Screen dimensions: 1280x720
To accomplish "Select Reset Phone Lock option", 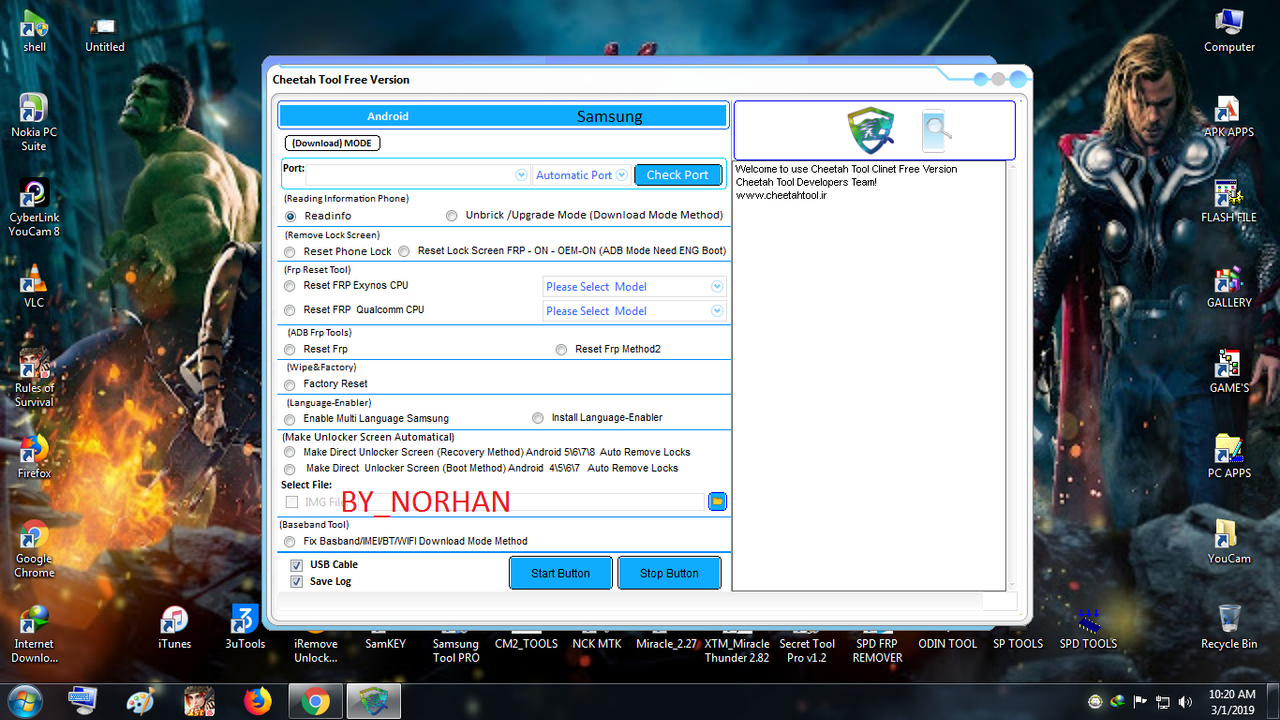I will [290, 252].
